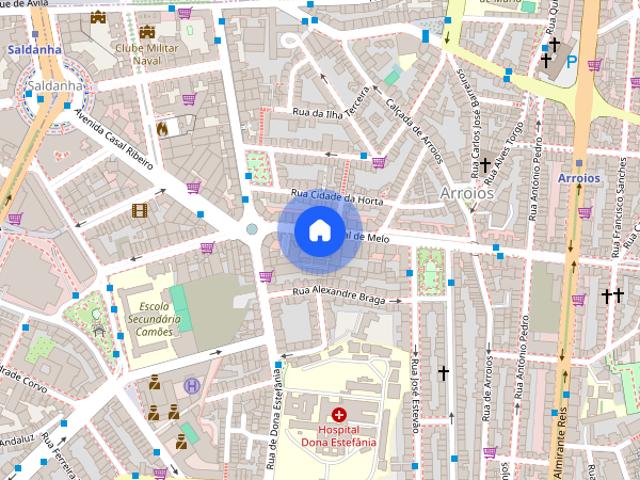Select the shopping cart icon on Rua Alexandre Braga corner
Screen dimensions: 640x480
266,276
